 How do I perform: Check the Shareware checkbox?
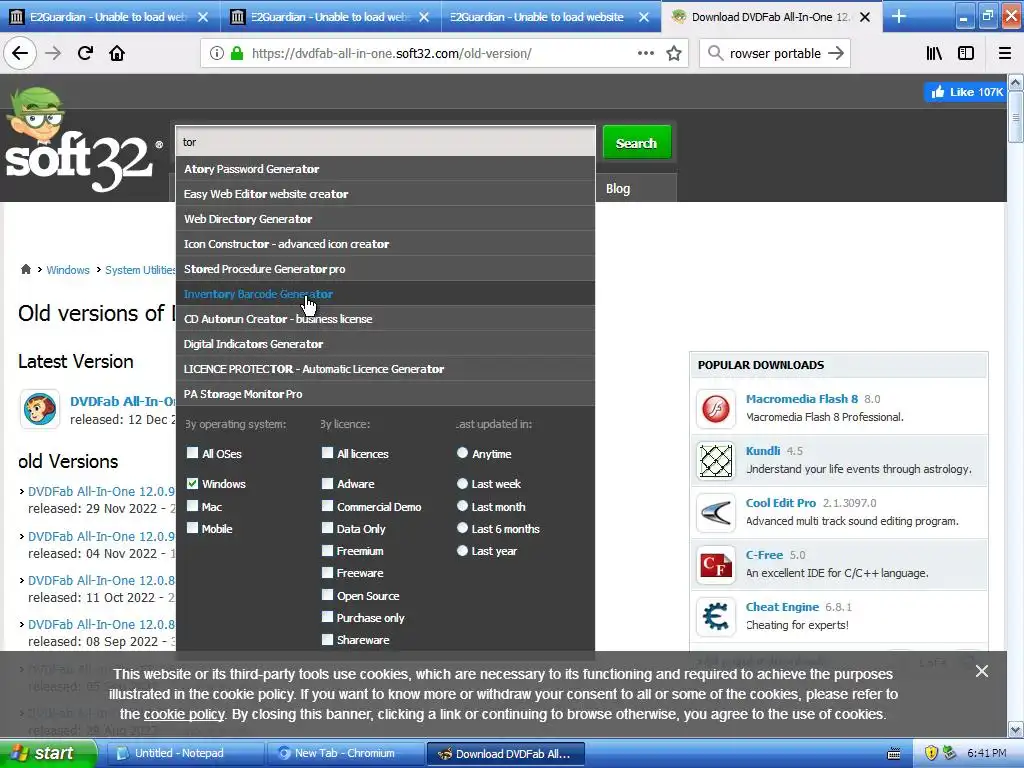click(x=328, y=639)
